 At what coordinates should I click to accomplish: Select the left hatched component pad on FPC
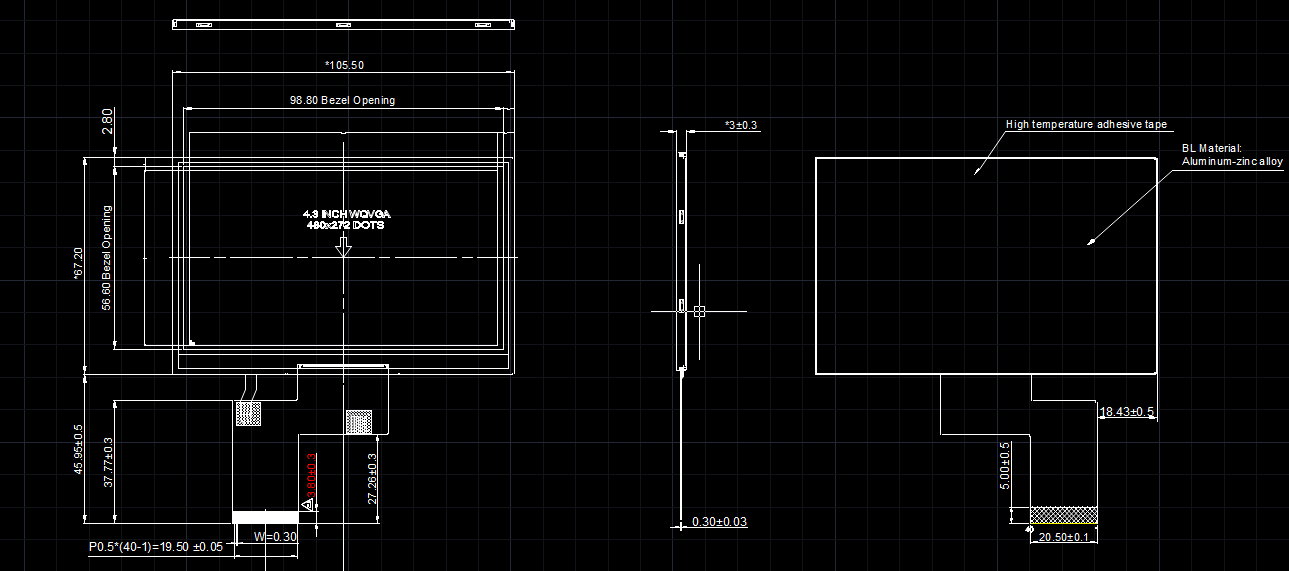coord(247,413)
